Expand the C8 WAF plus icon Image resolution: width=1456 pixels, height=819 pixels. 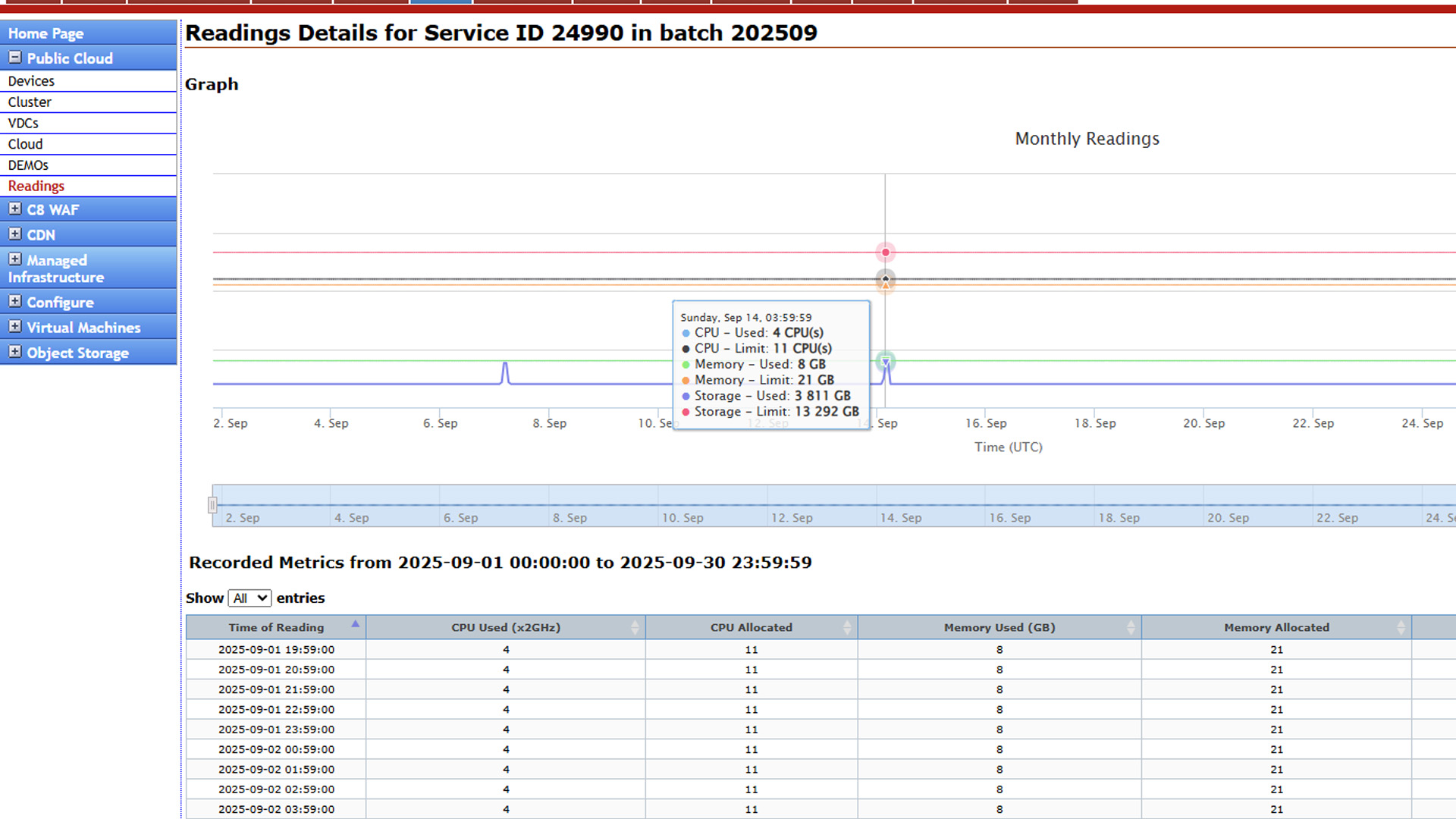[x=14, y=209]
